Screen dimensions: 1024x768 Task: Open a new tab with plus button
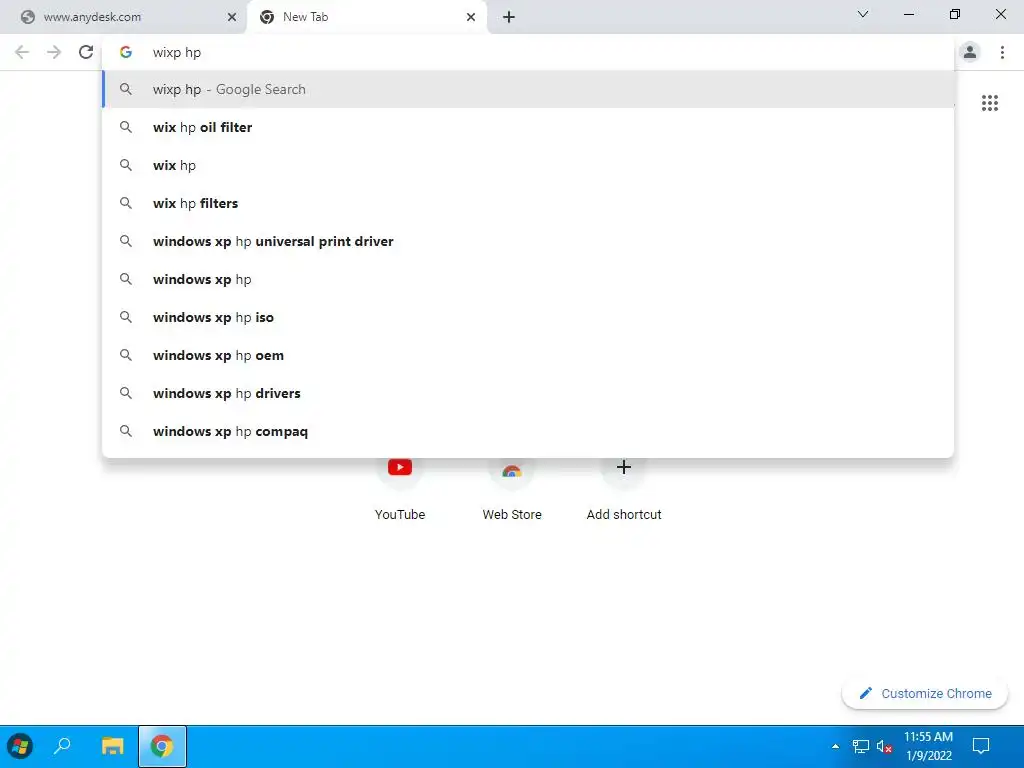coord(509,17)
